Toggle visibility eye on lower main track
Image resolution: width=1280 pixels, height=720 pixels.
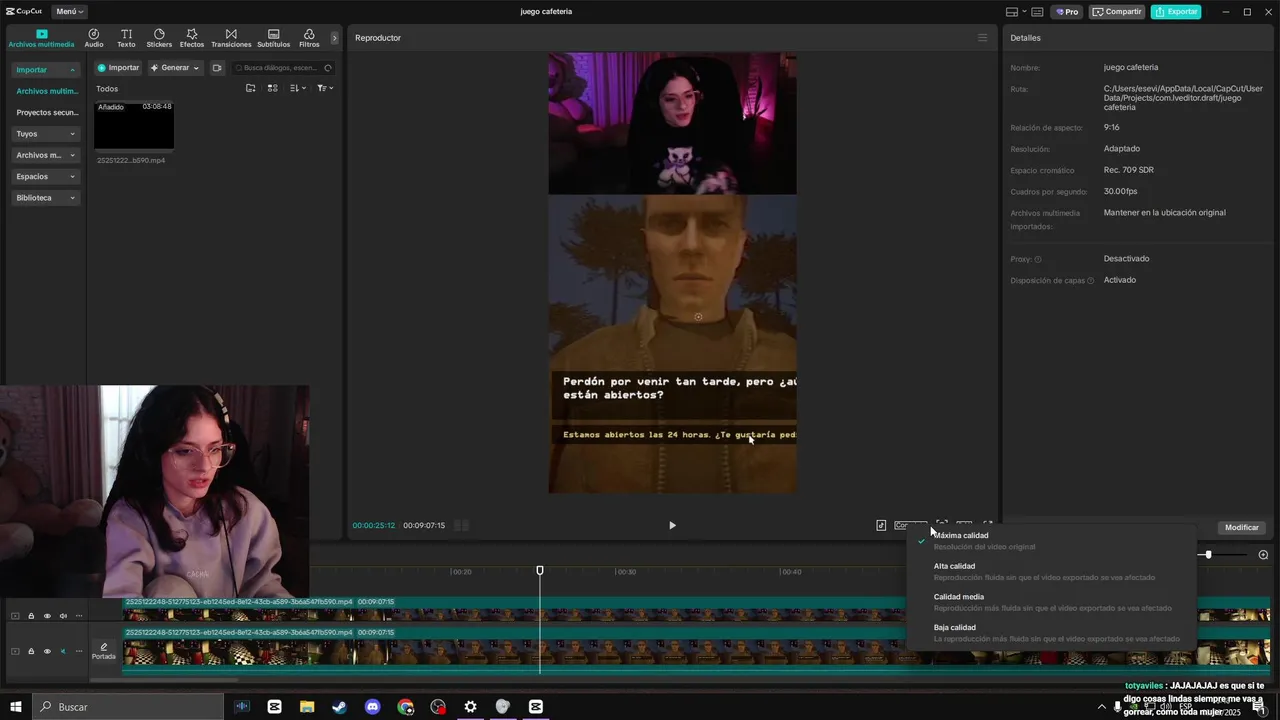(x=47, y=651)
